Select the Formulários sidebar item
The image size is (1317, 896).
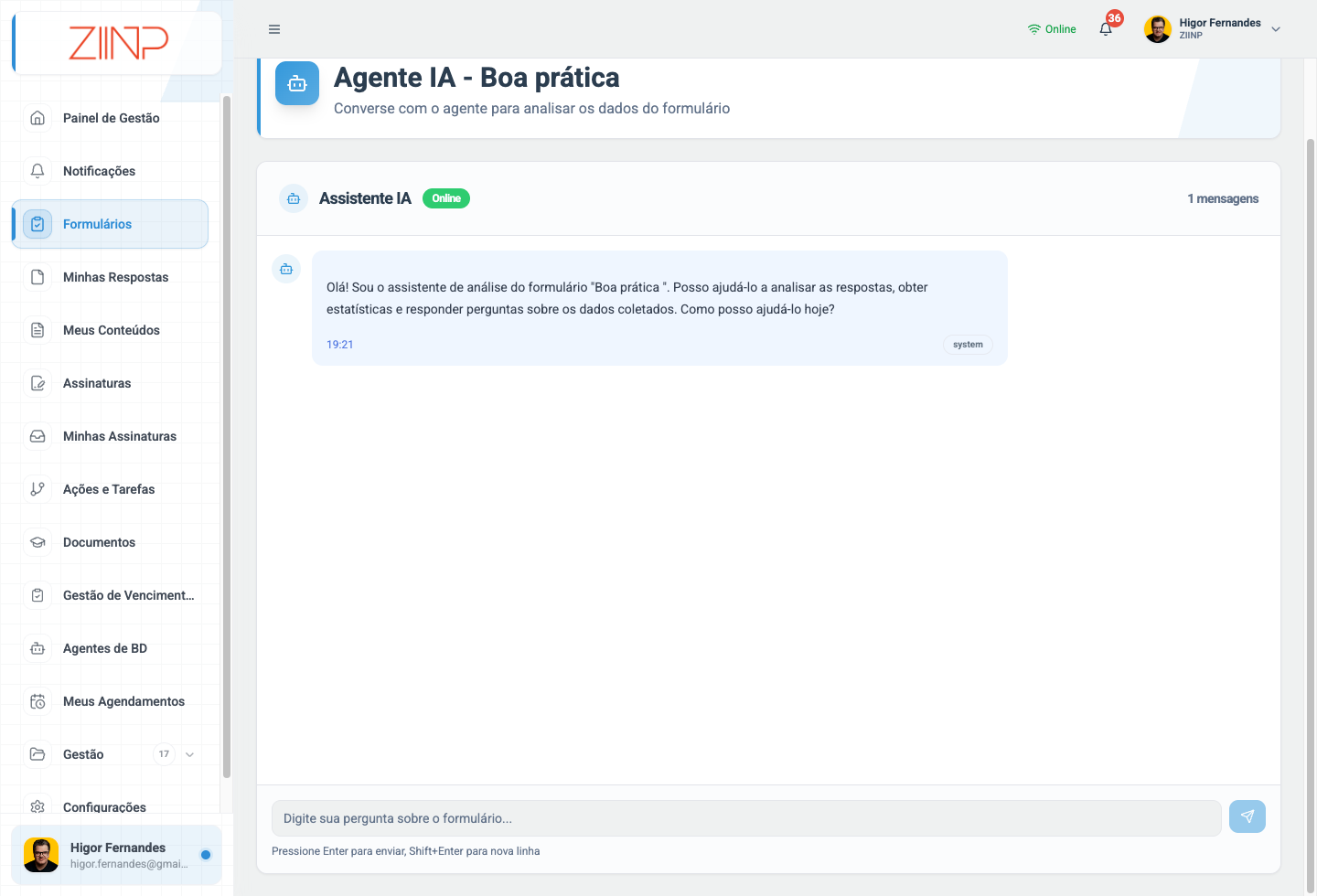110,224
